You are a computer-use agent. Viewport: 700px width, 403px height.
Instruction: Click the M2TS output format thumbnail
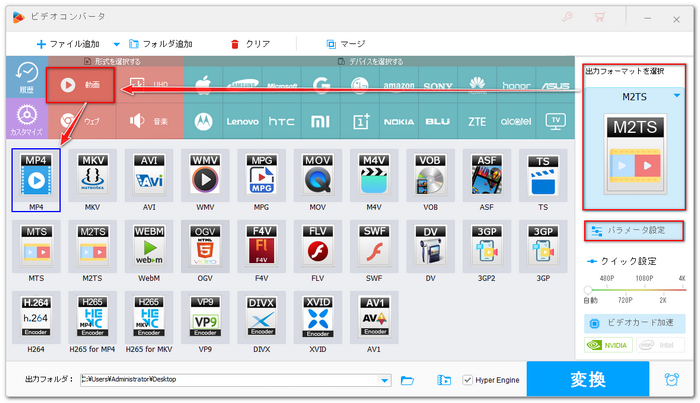click(635, 154)
